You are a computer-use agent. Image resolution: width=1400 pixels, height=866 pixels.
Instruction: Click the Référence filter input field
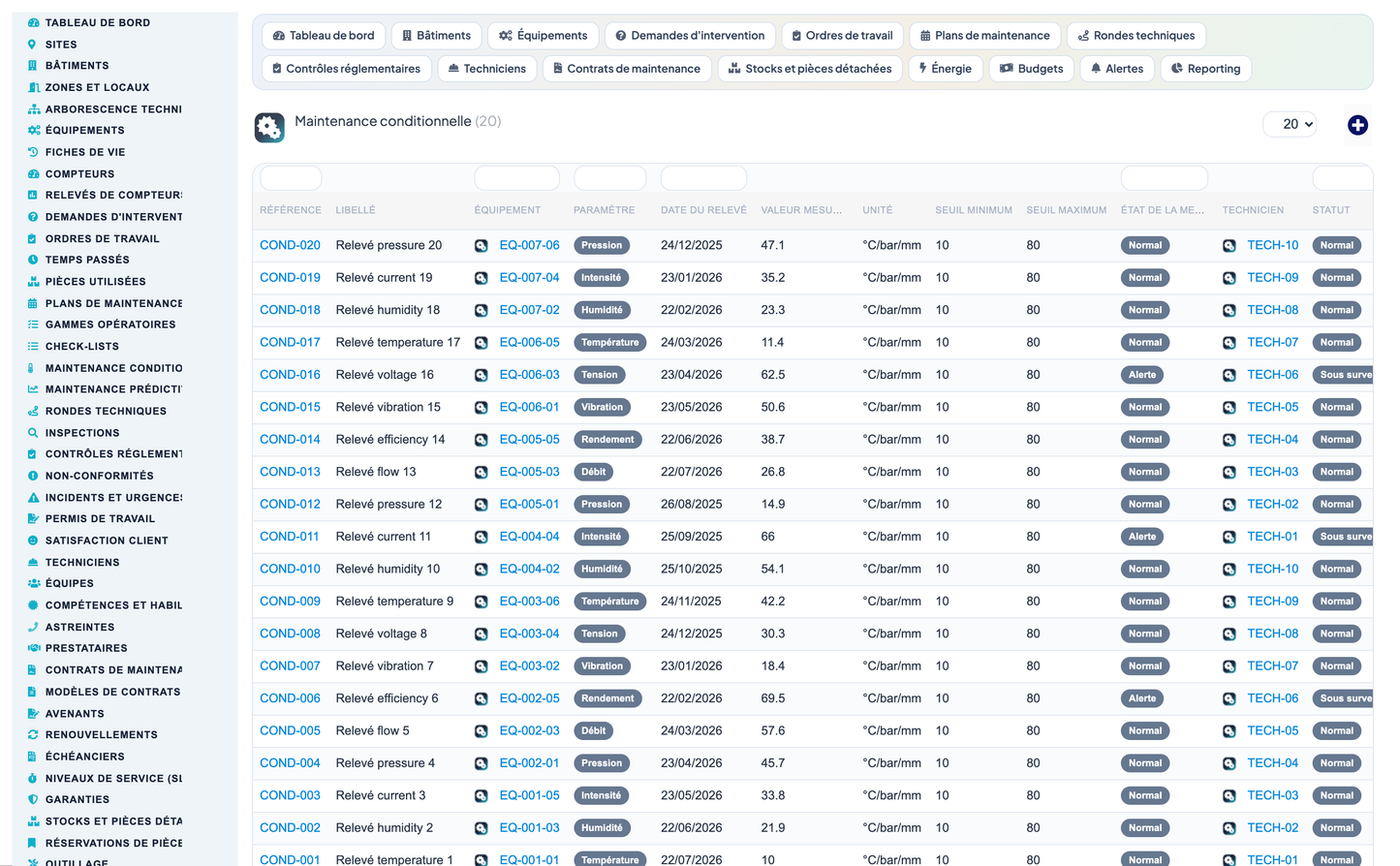point(291,178)
